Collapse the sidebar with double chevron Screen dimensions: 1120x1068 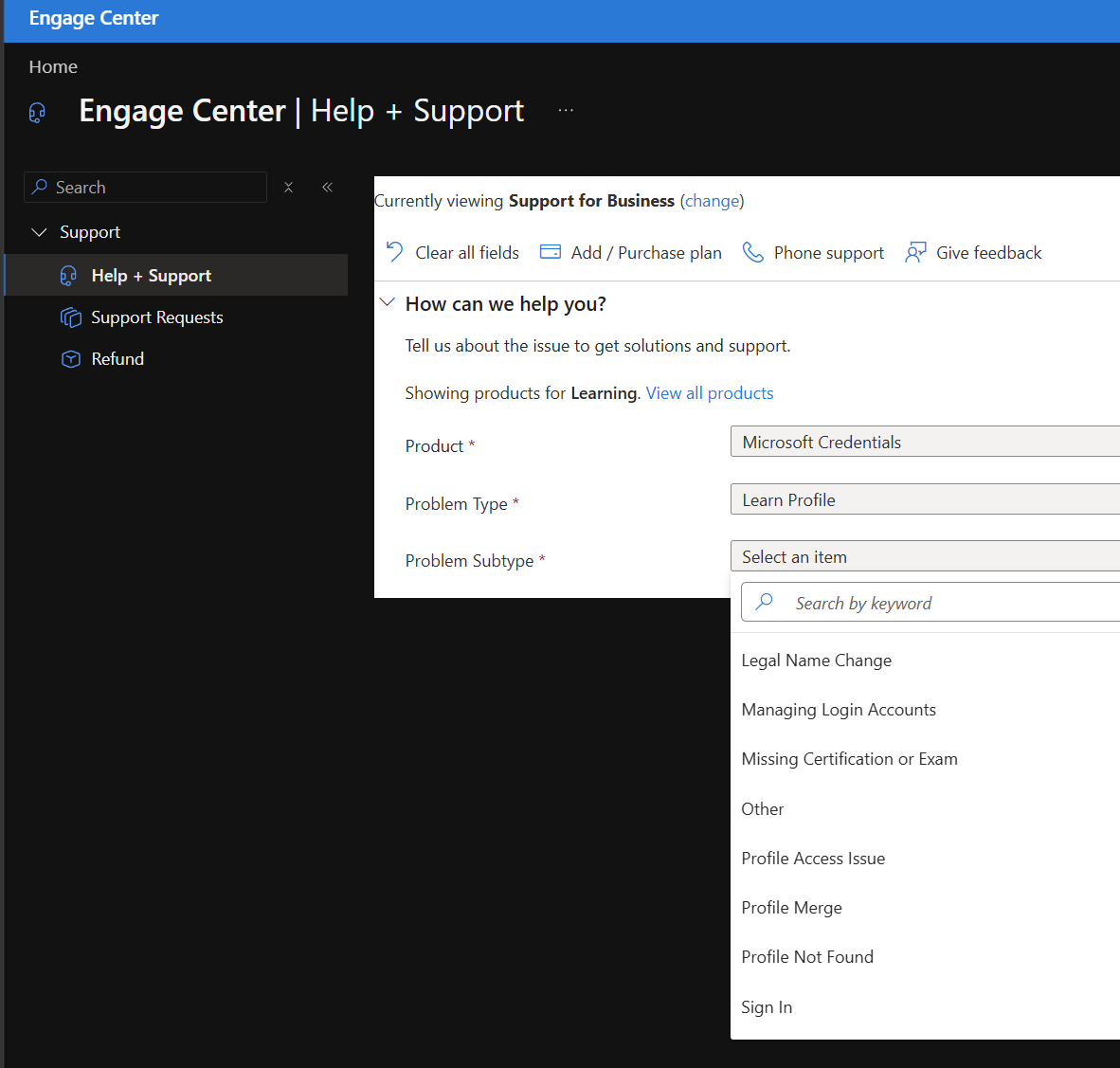pos(328,188)
